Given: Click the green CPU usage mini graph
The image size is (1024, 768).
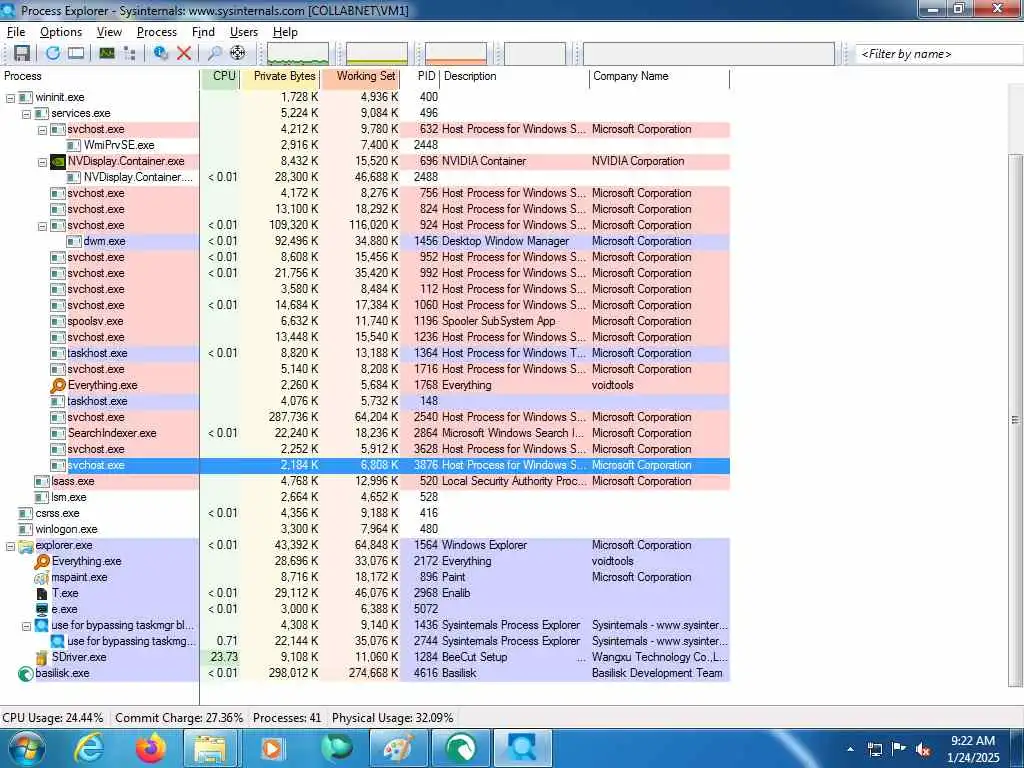Looking at the screenshot, I should (x=298, y=54).
